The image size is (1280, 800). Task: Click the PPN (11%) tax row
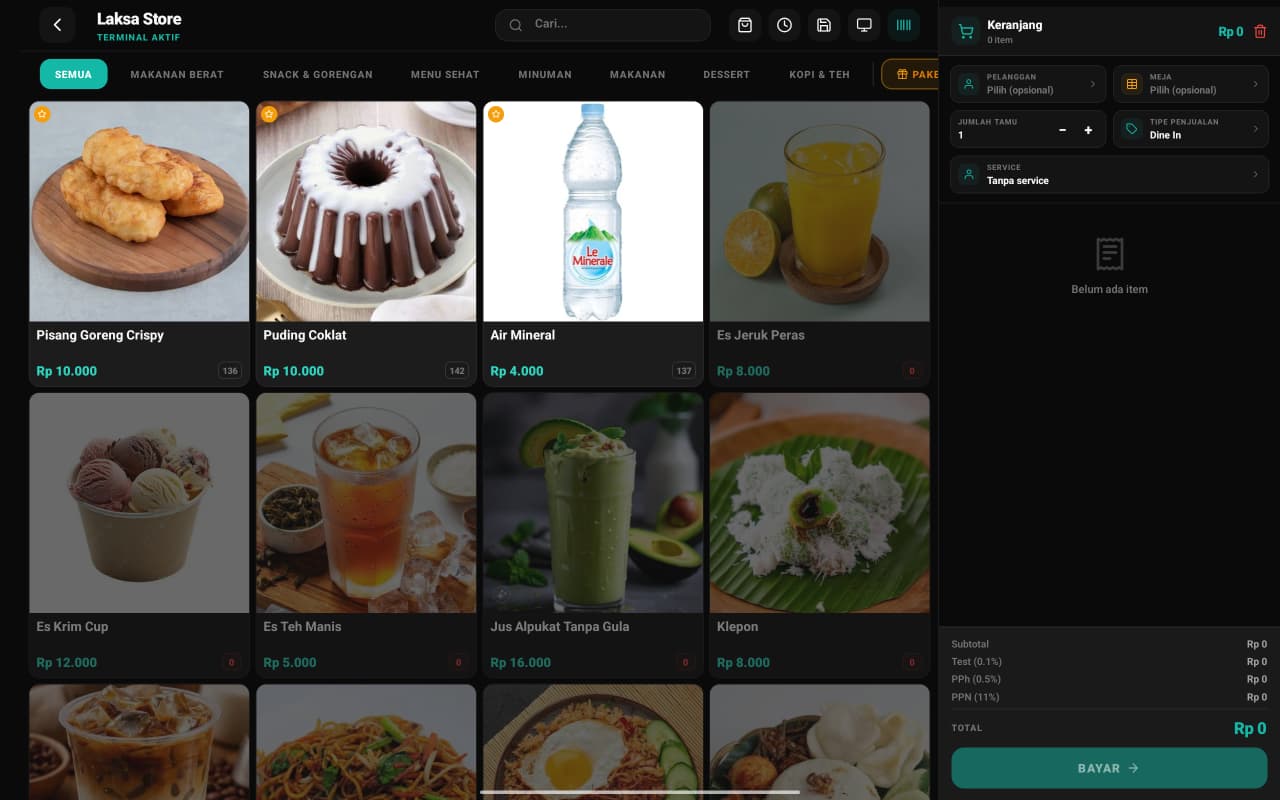1109,697
